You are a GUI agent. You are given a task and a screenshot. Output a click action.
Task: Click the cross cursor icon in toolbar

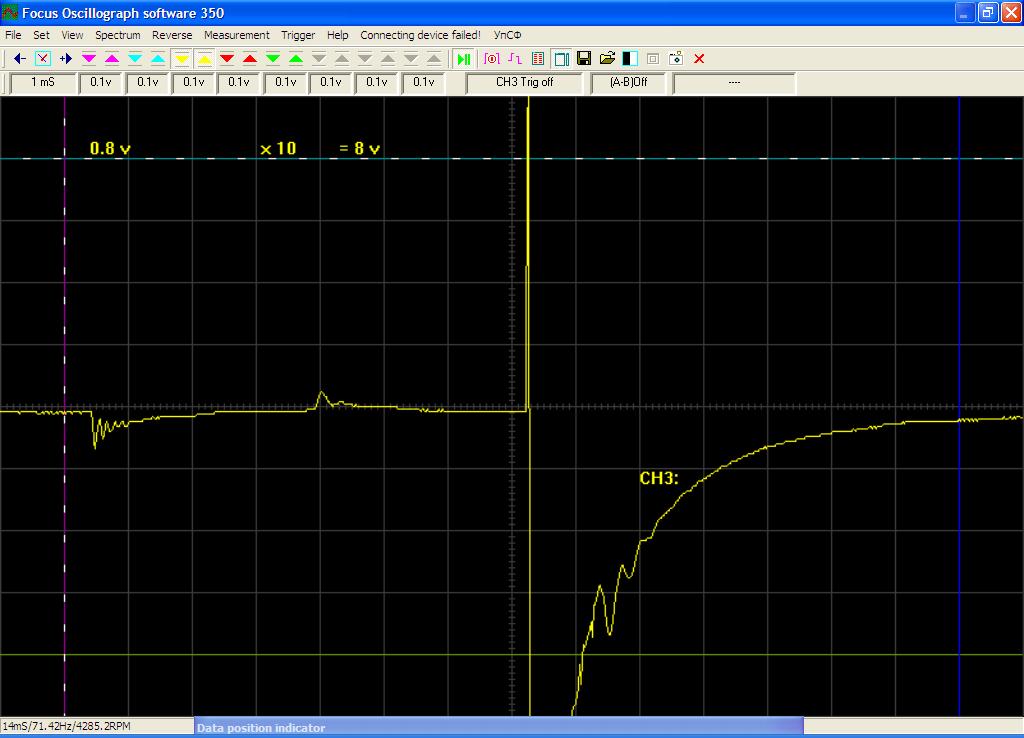pyautogui.click(x=42, y=59)
